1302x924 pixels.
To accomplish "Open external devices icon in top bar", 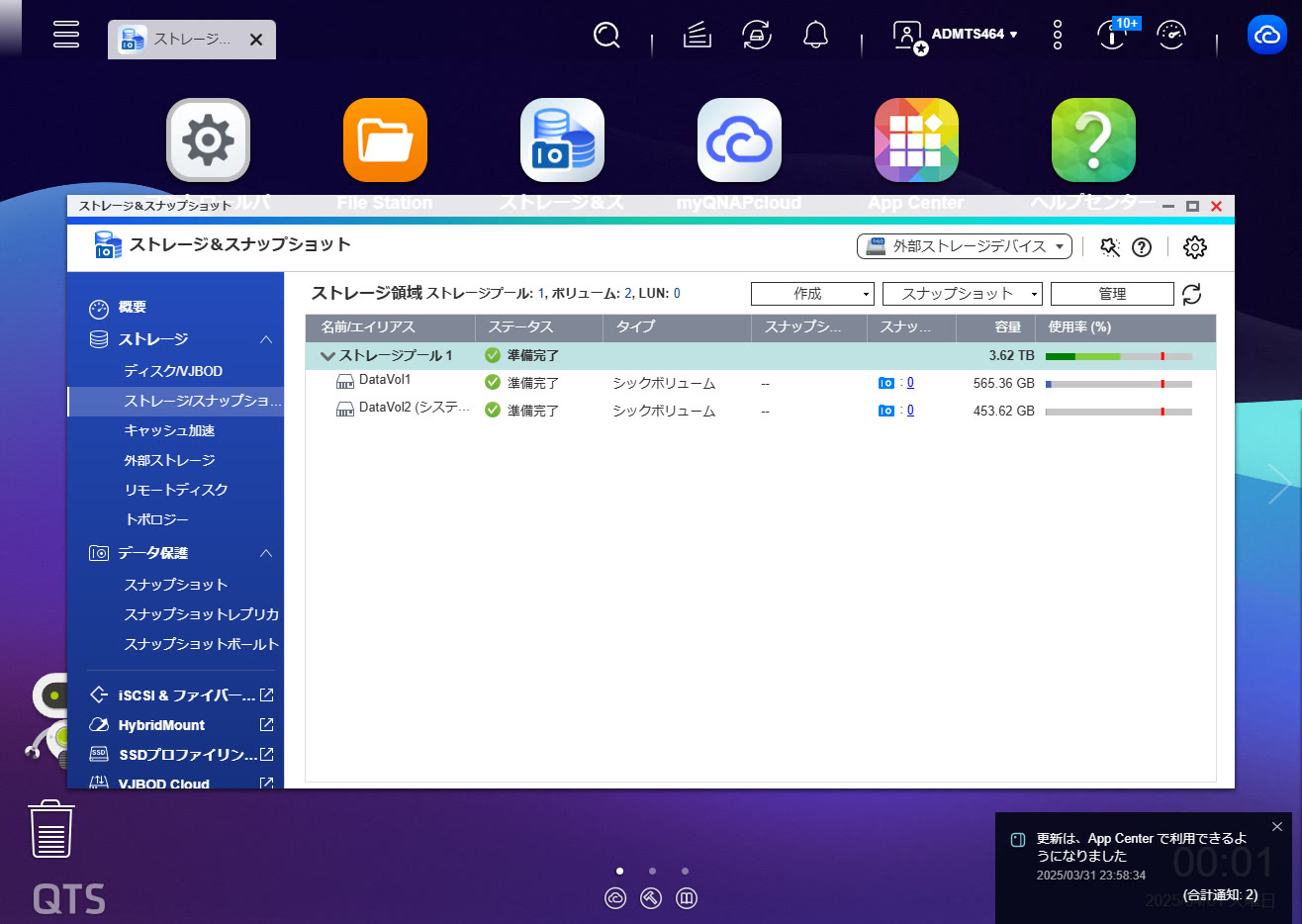I will tap(757, 36).
